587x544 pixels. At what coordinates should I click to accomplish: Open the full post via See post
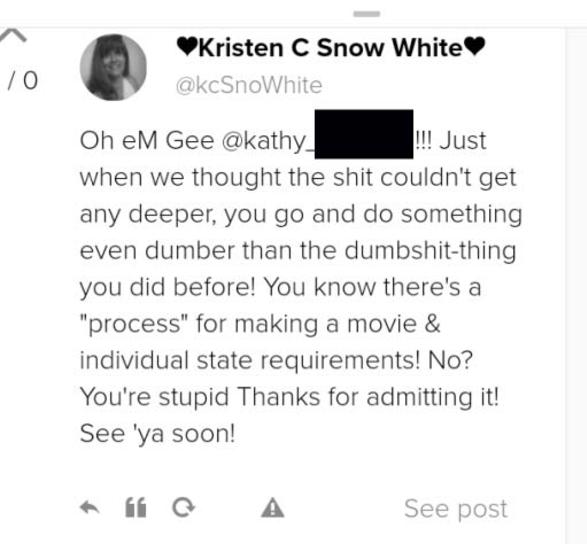coord(456,509)
